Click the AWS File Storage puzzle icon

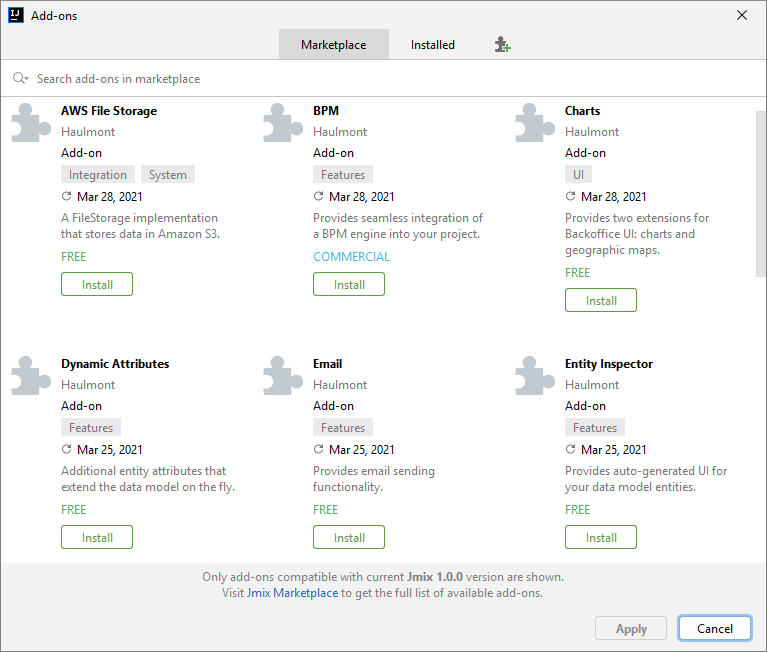pos(30,122)
